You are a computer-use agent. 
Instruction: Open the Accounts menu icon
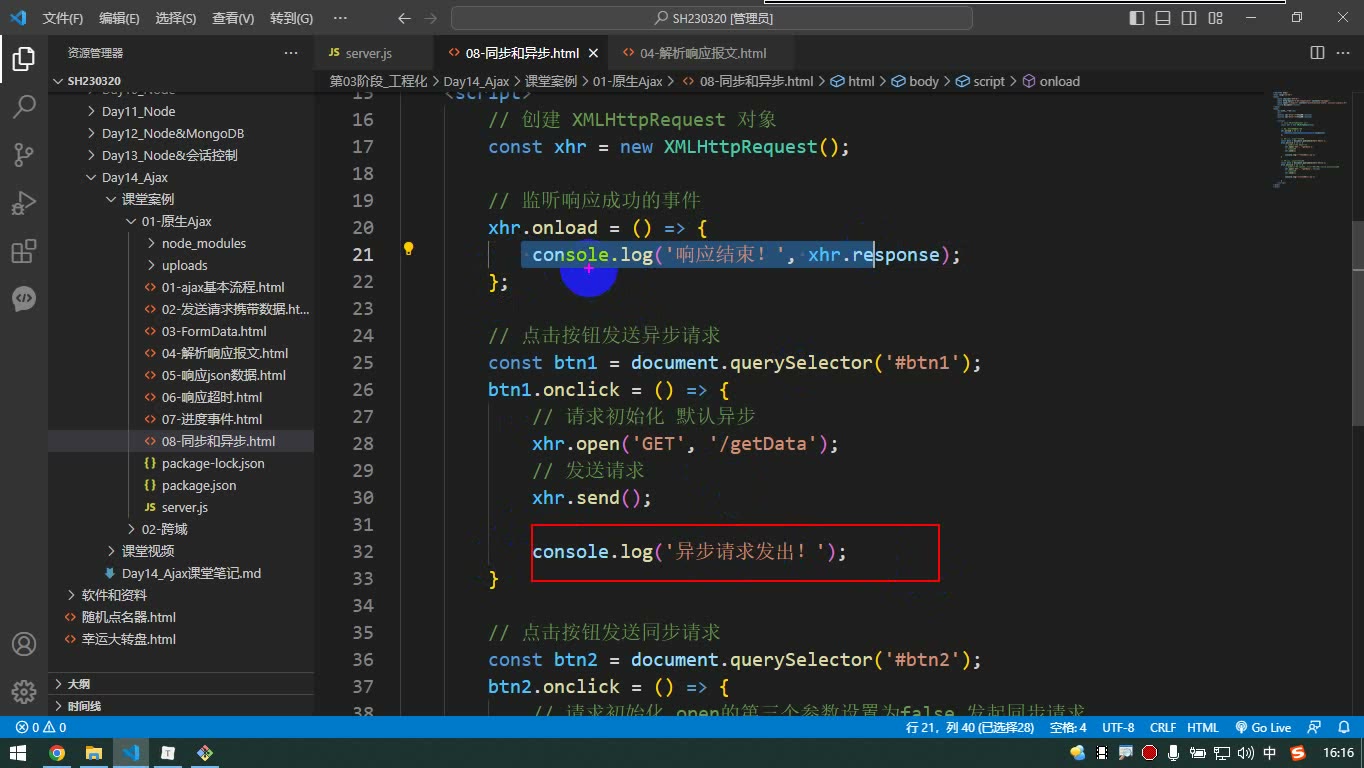(x=24, y=644)
